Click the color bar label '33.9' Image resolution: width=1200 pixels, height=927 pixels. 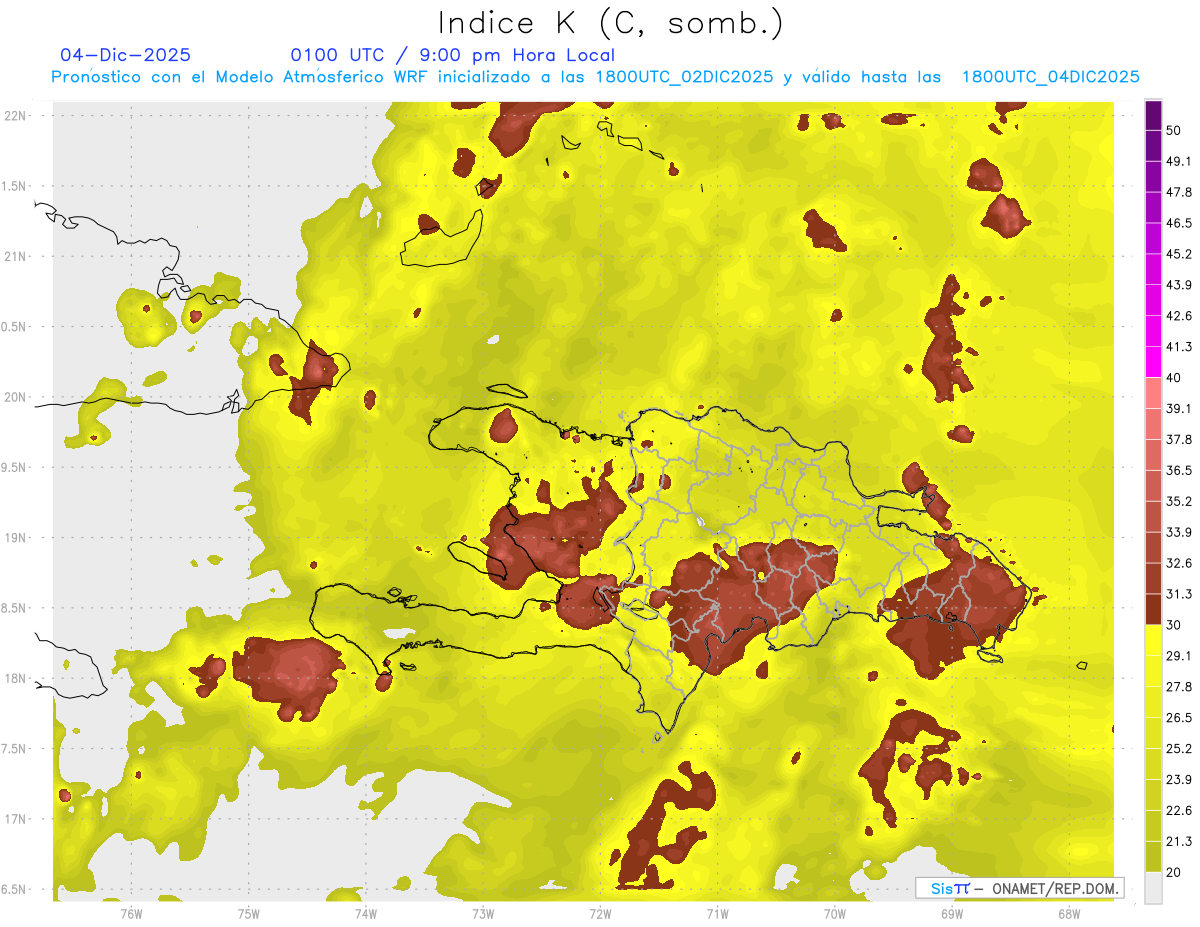[x=1179, y=532]
